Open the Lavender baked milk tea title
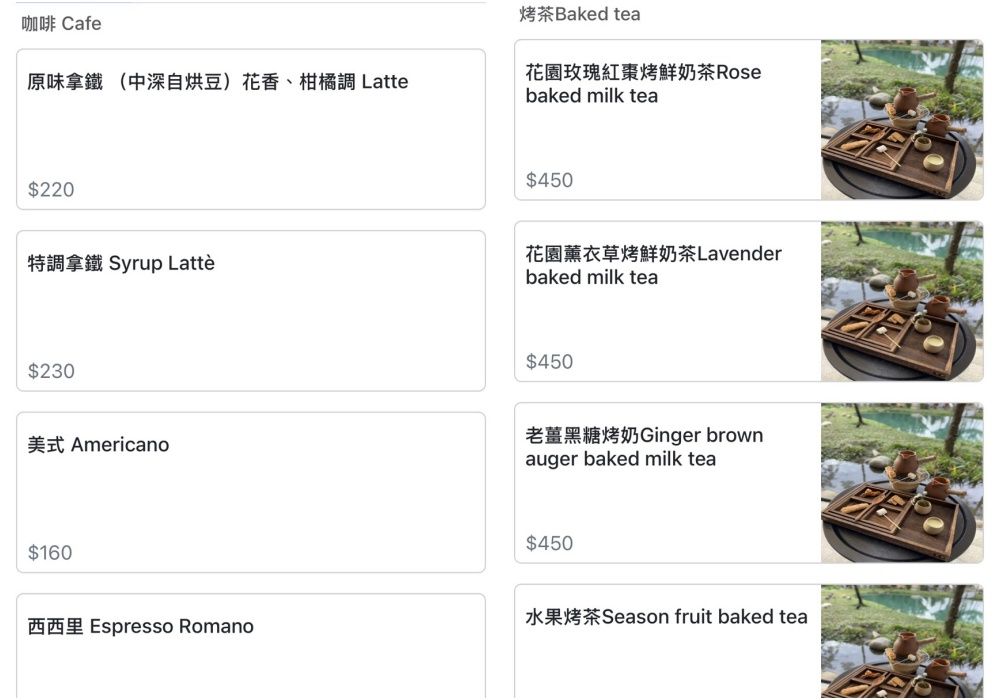This screenshot has width=1000, height=700. click(x=653, y=265)
